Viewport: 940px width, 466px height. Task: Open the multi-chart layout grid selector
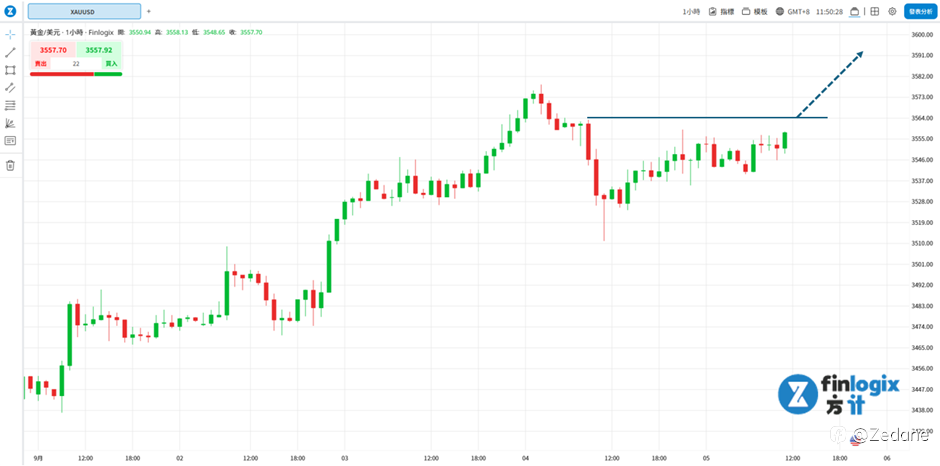click(x=874, y=11)
